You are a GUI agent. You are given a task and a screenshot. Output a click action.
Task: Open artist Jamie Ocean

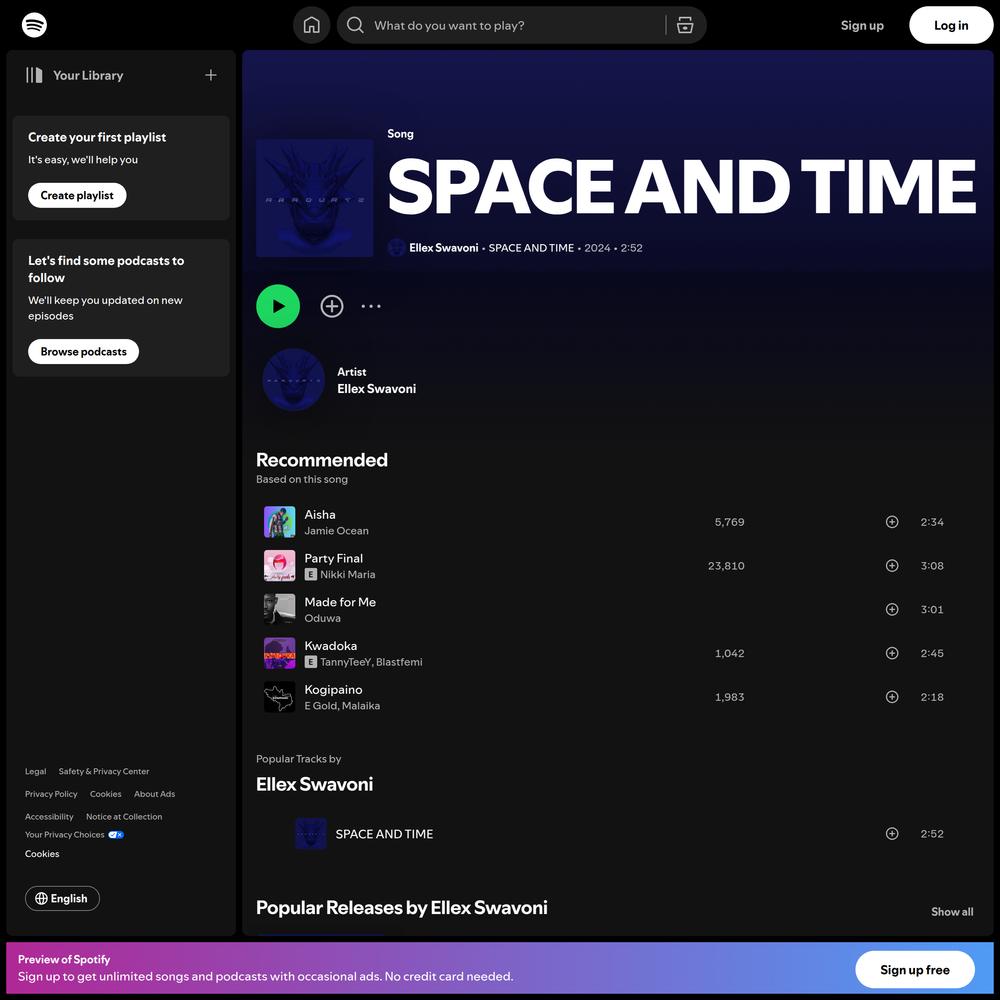pyautogui.click(x=337, y=531)
